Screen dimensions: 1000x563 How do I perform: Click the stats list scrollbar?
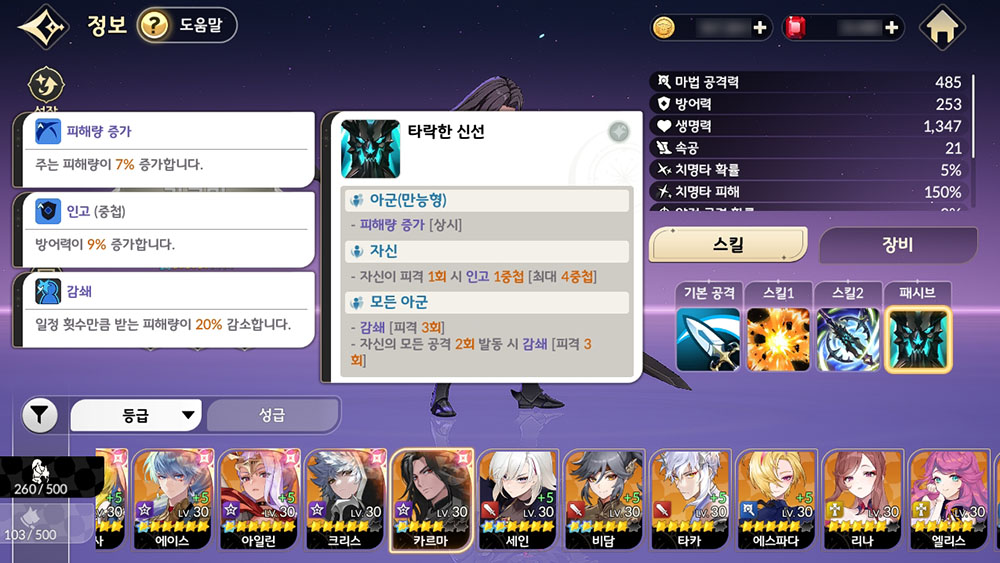973,116
